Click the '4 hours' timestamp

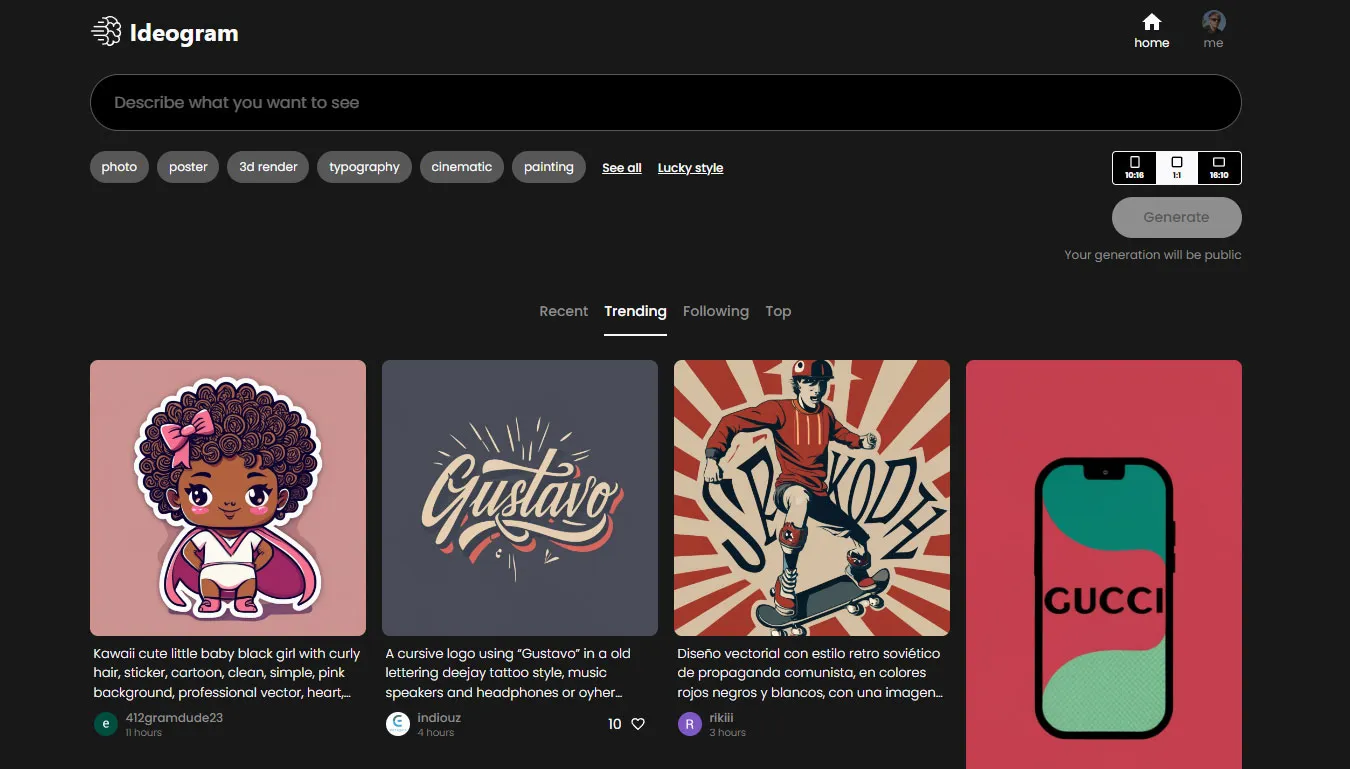pos(436,733)
